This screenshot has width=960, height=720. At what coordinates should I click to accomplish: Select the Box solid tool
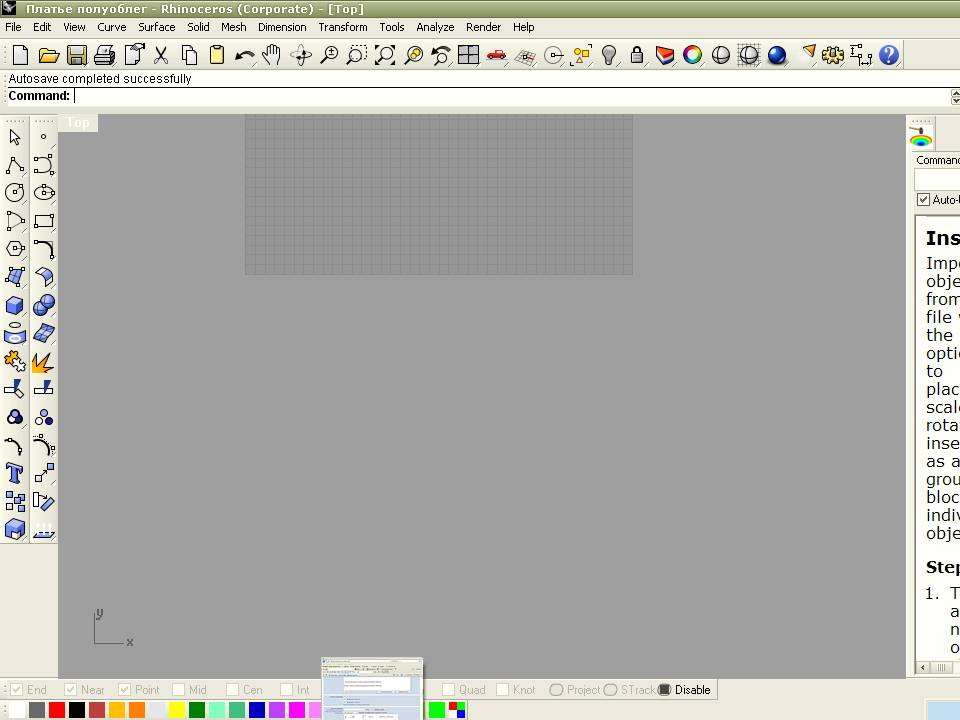(15, 305)
